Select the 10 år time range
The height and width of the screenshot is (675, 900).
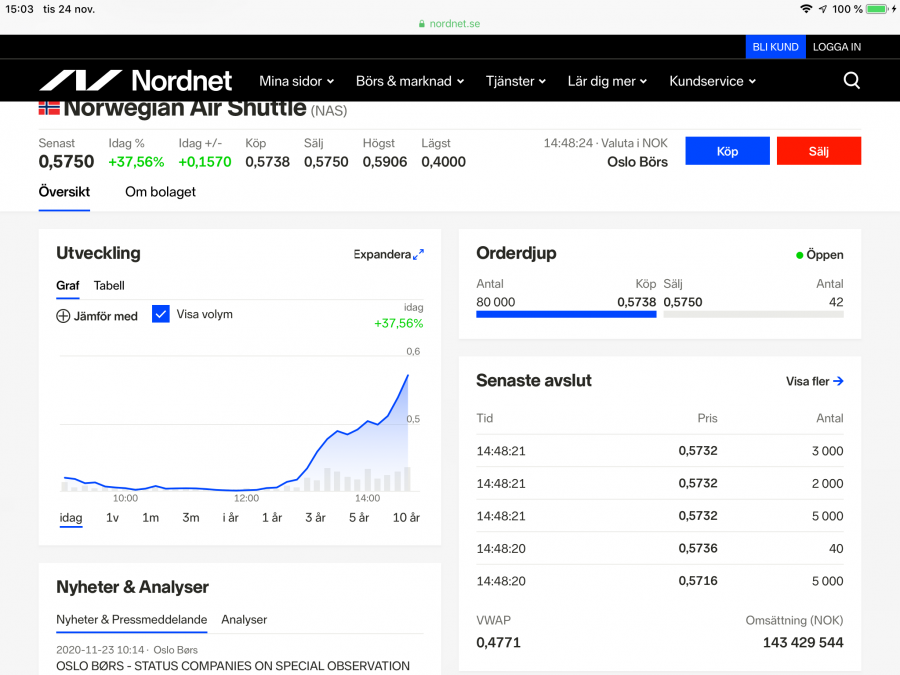tap(406, 518)
